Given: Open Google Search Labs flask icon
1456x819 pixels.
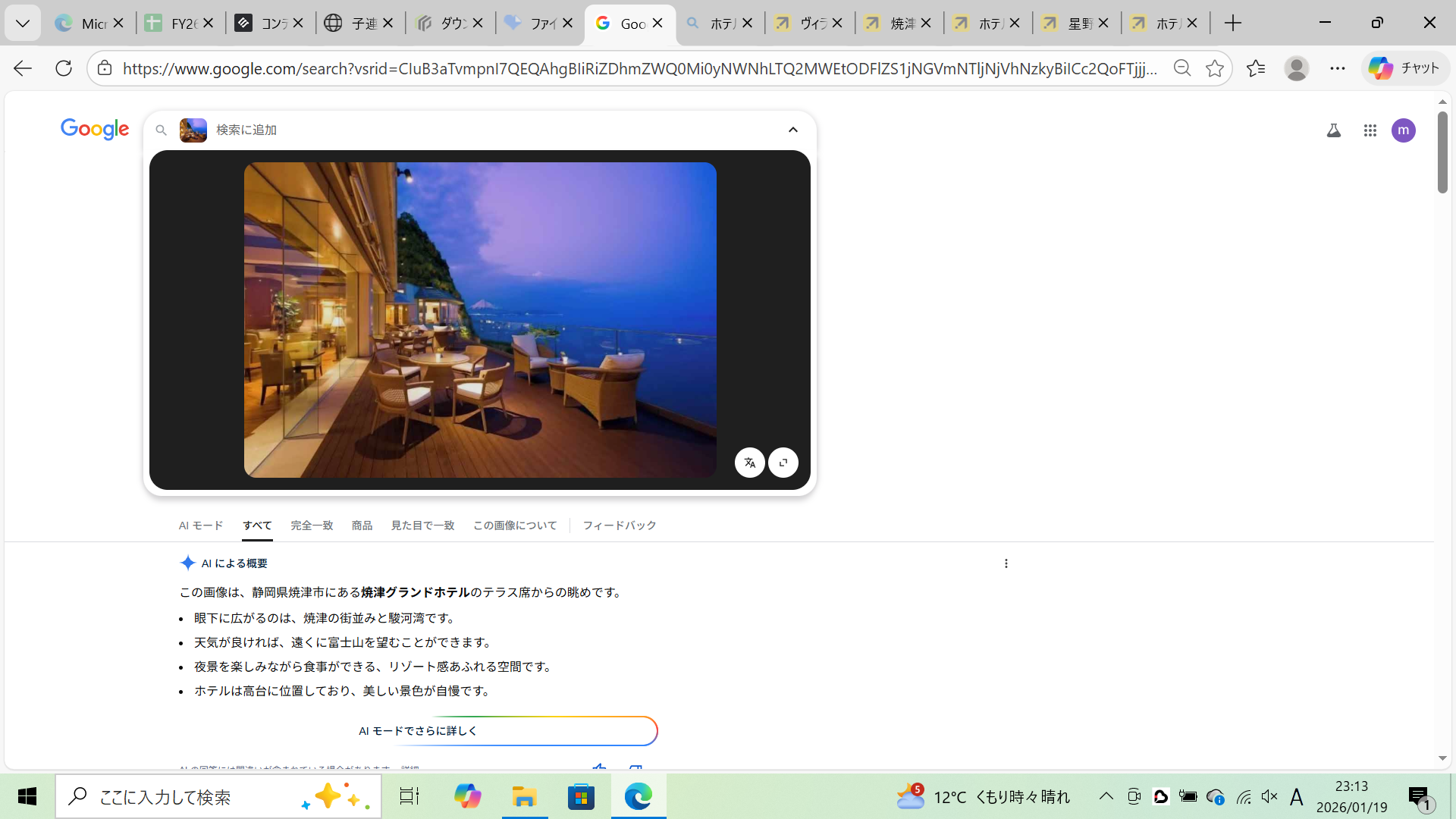Looking at the screenshot, I should coord(1333,130).
